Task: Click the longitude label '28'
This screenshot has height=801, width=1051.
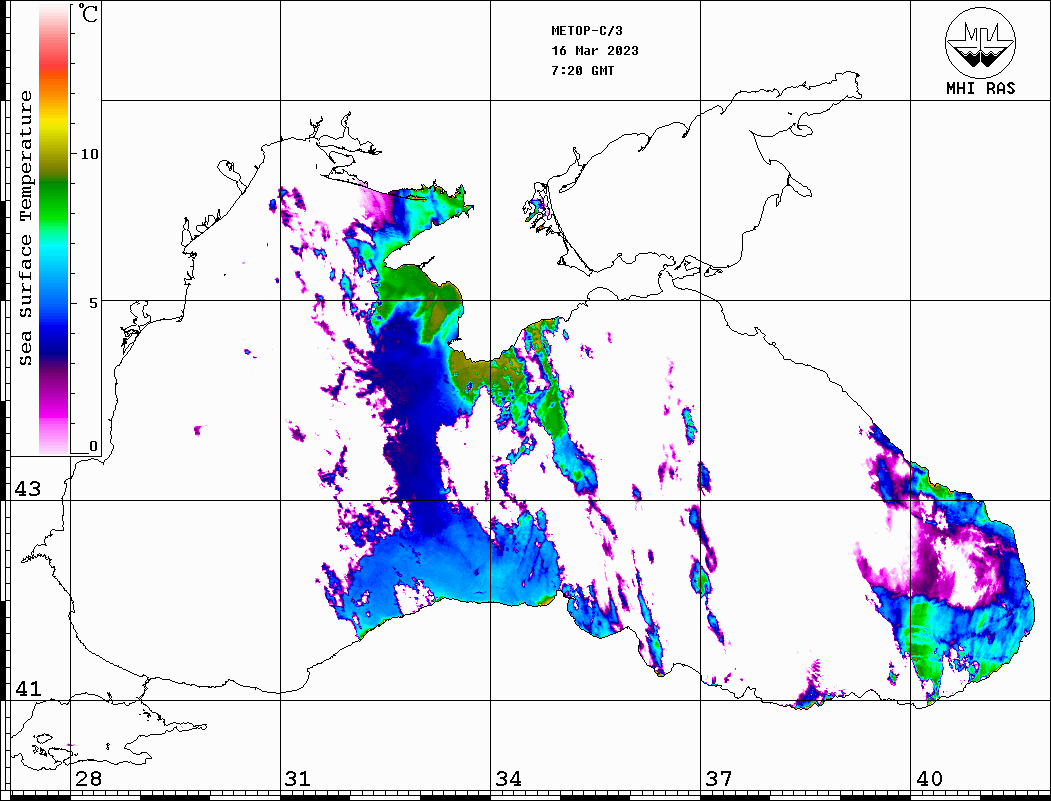Action: pos(88,778)
